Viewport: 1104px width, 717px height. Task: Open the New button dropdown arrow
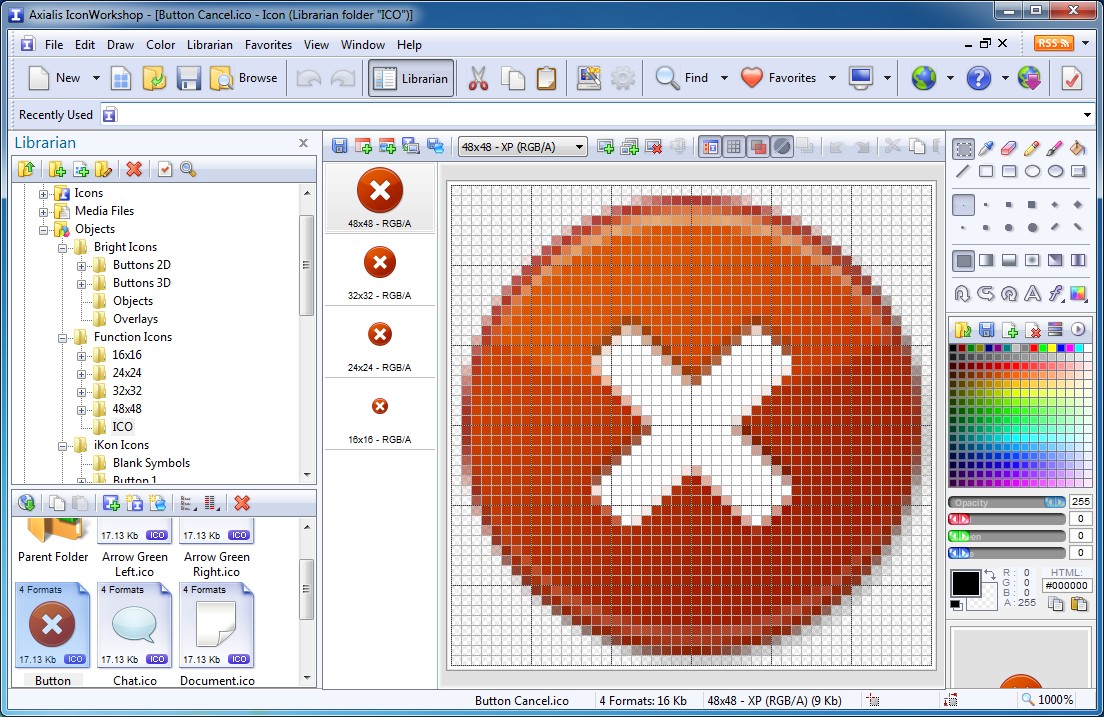(96, 78)
